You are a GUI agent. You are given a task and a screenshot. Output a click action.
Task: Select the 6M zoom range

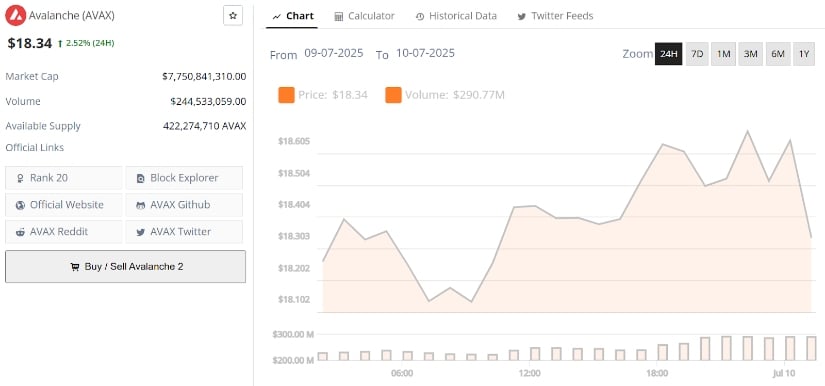tap(778, 54)
